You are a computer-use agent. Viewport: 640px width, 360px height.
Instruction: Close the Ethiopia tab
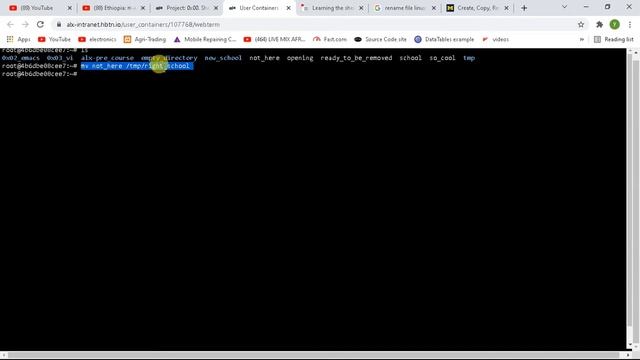point(143,8)
